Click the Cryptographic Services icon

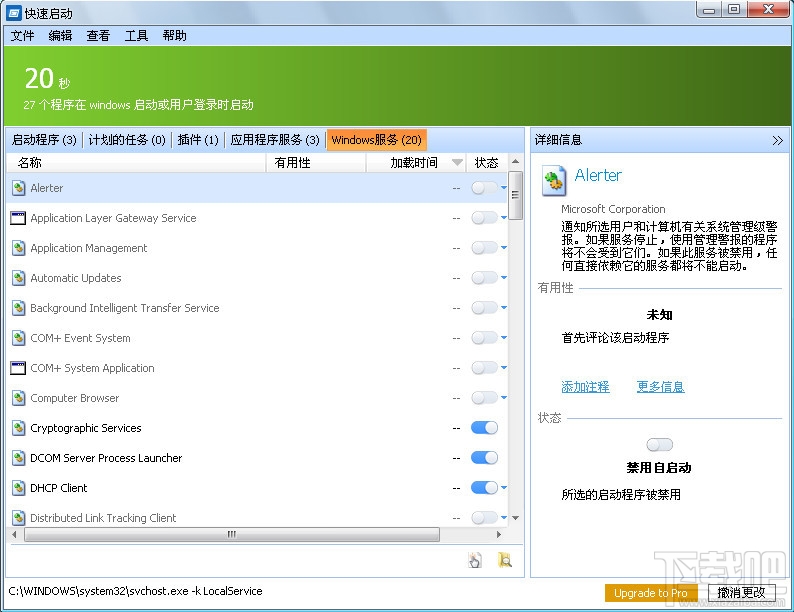(19, 428)
